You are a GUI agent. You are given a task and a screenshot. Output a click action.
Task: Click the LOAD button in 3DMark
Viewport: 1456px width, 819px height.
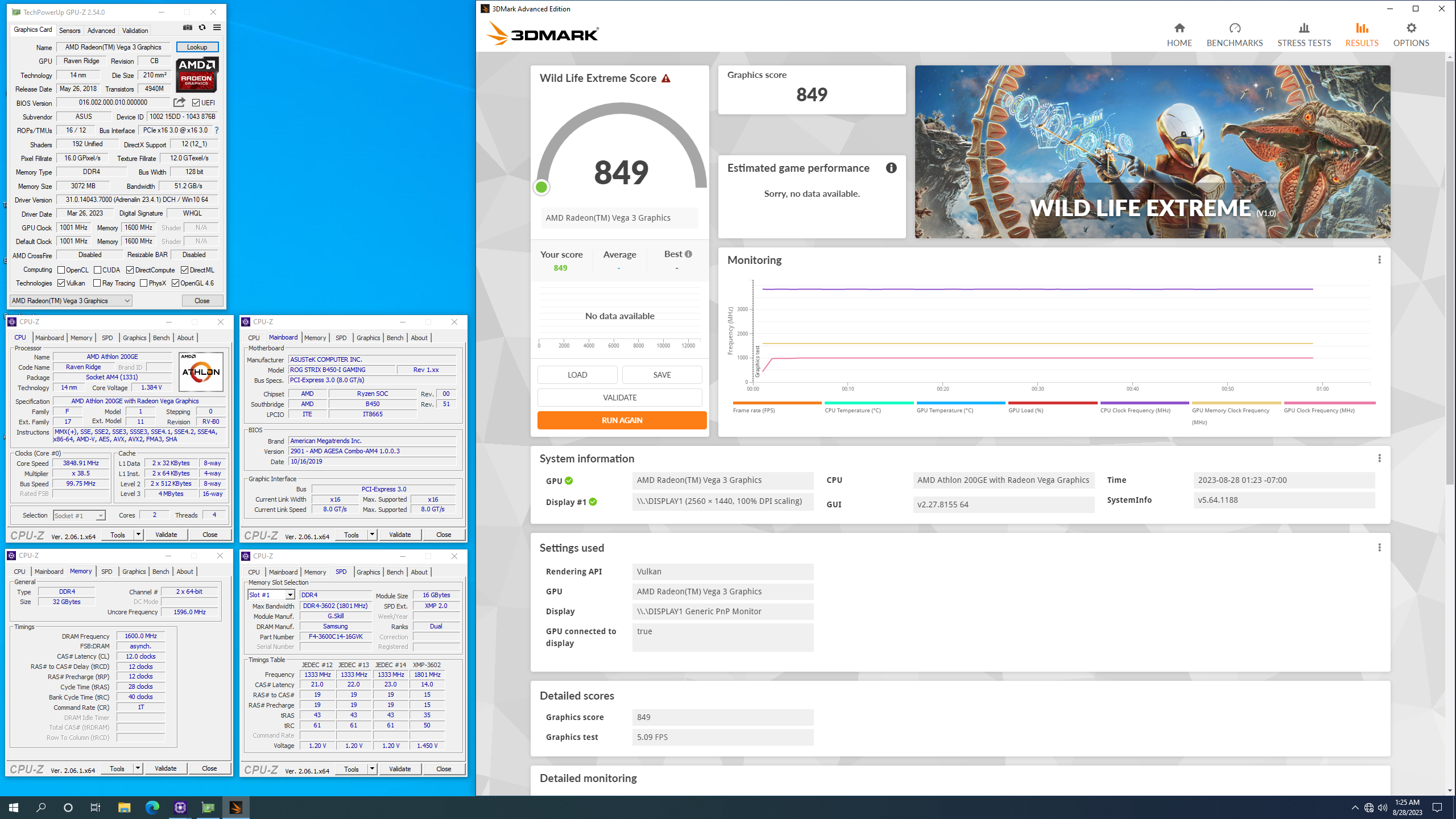coord(577,375)
